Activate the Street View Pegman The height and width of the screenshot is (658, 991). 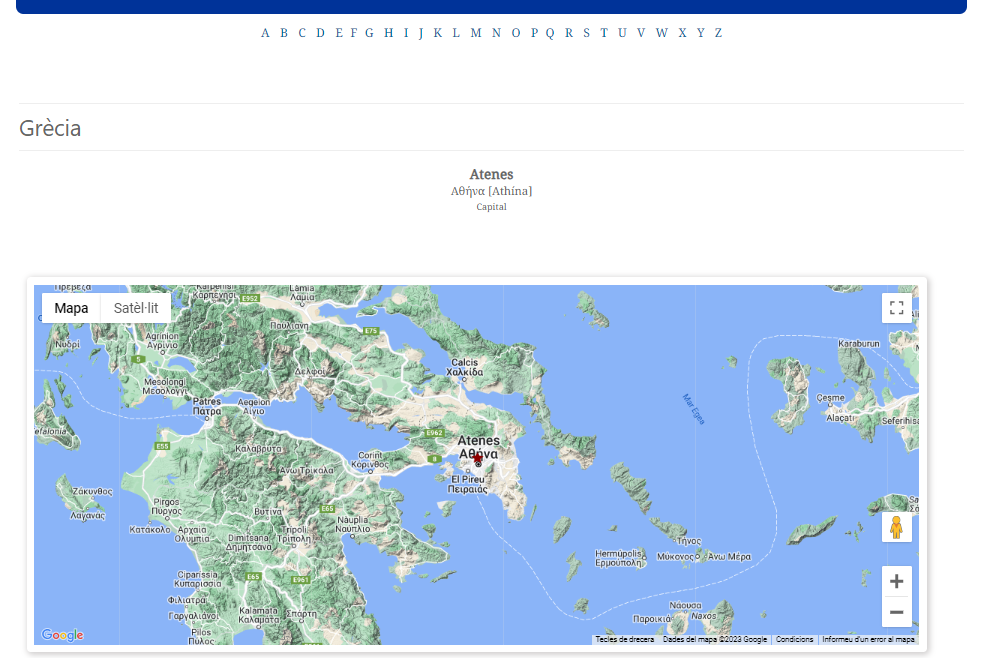pyautogui.click(x=896, y=526)
